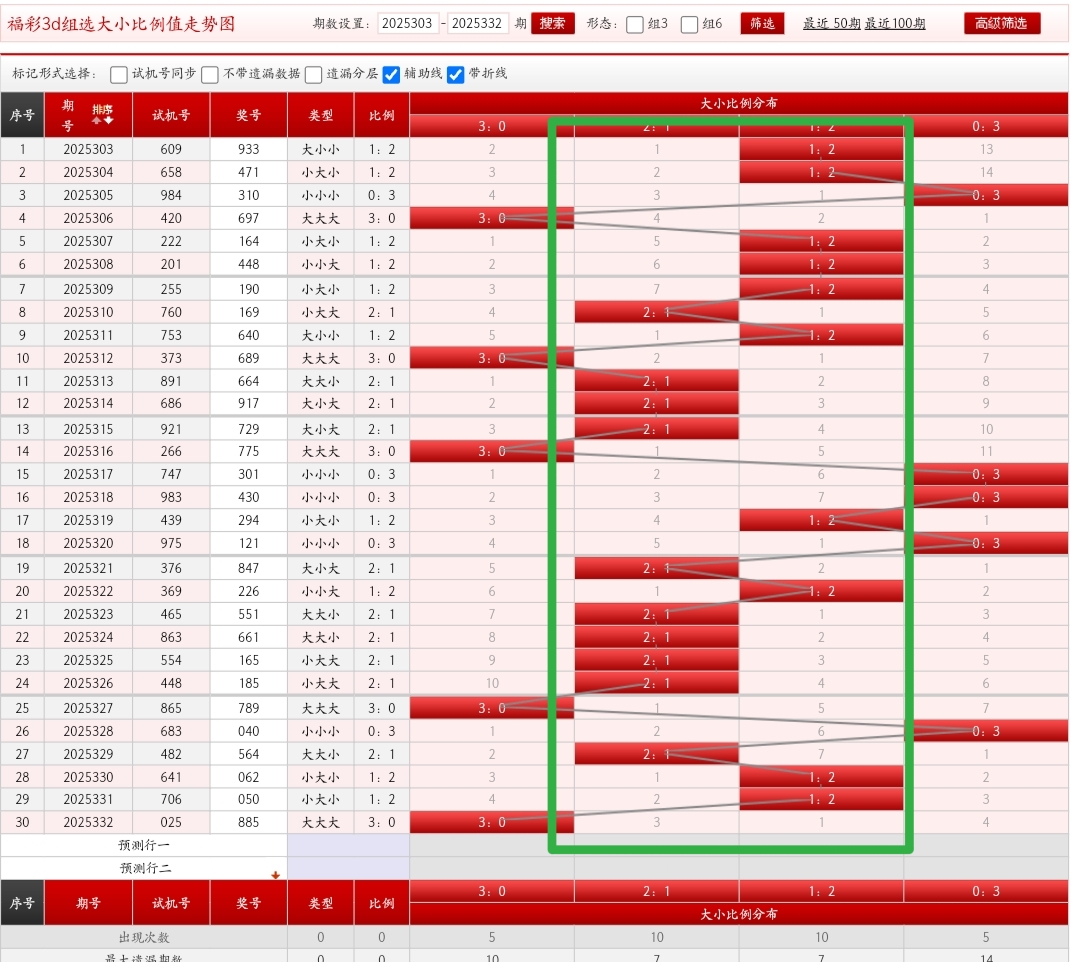Image resolution: width=1080 pixels, height=962 pixels.
Task: Click highlighted 2:1 cell of row 8
Action: tap(656, 313)
